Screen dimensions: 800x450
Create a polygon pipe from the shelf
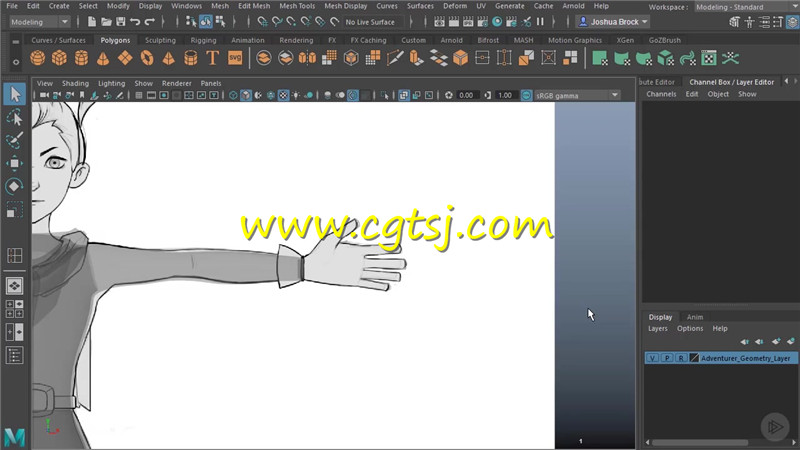click(x=190, y=58)
